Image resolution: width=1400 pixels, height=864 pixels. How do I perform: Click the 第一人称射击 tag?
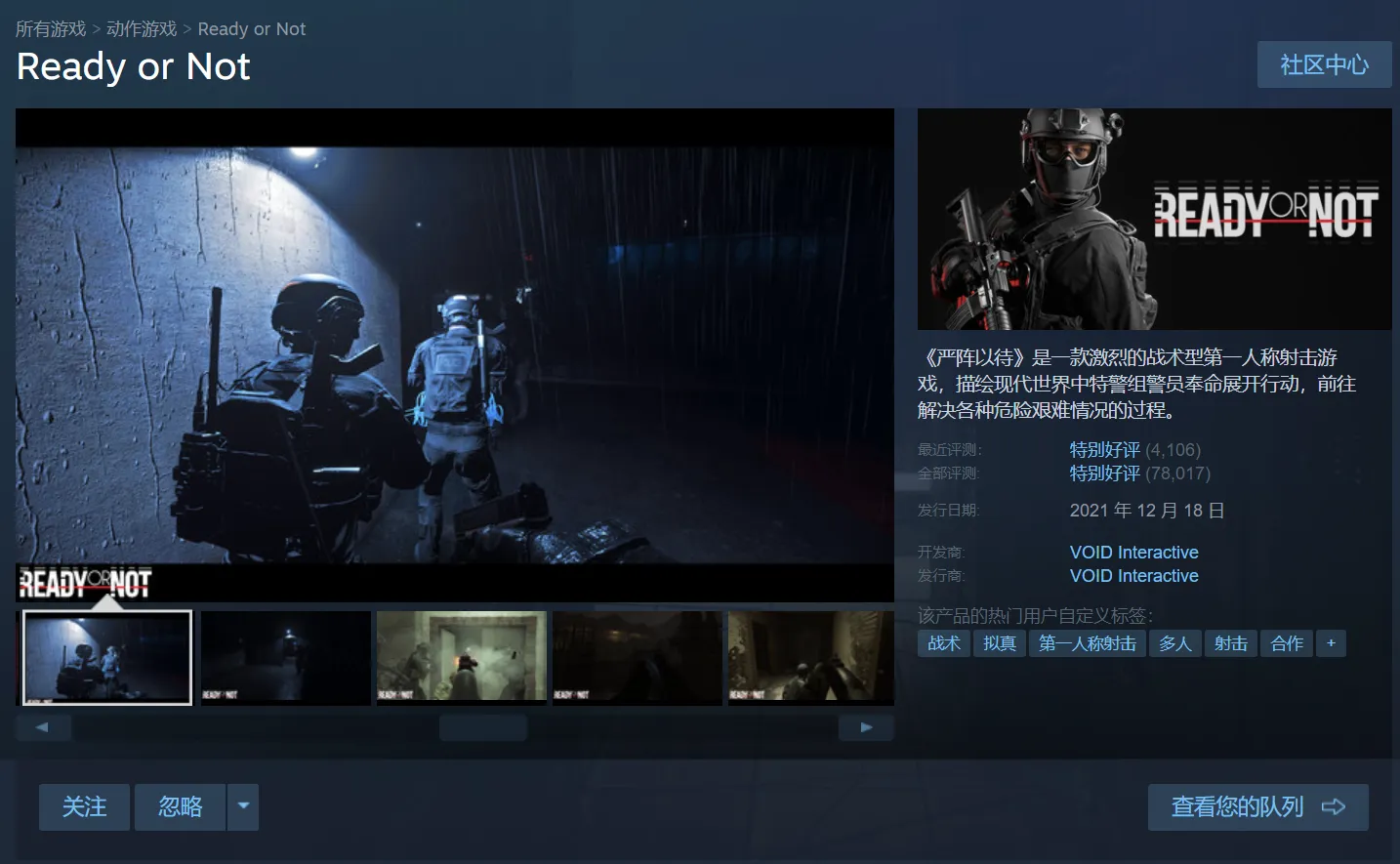pyautogui.click(x=1087, y=643)
